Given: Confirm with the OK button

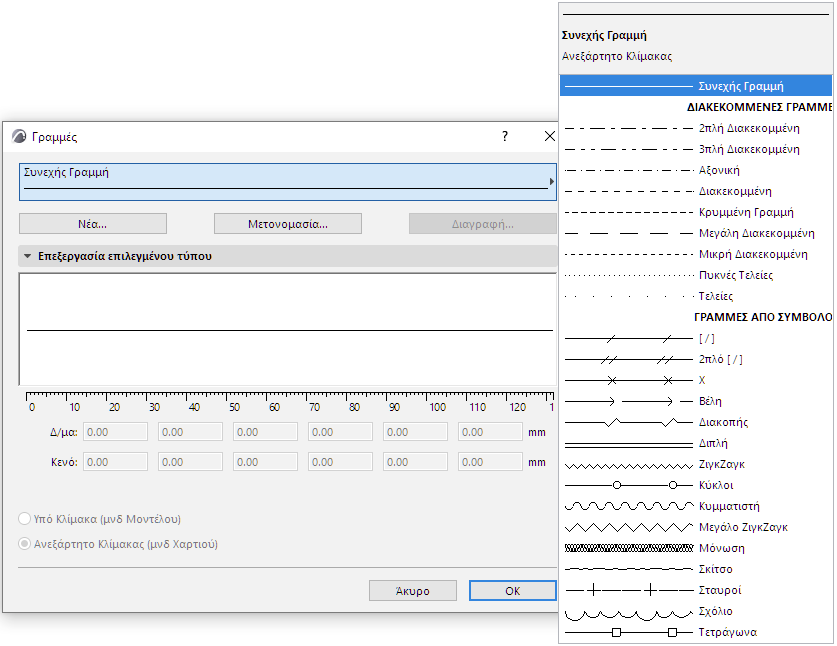Looking at the screenshot, I should coord(512,590).
